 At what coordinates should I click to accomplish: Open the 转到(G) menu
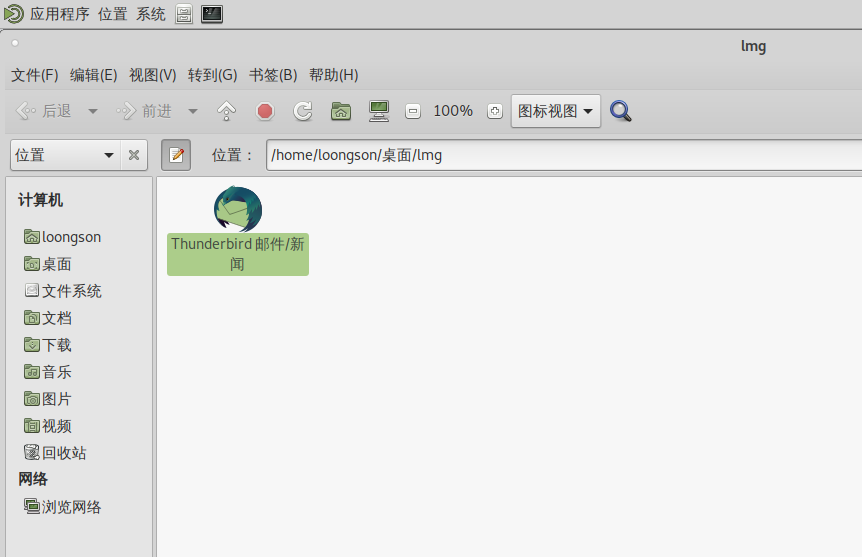(x=213, y=75)
